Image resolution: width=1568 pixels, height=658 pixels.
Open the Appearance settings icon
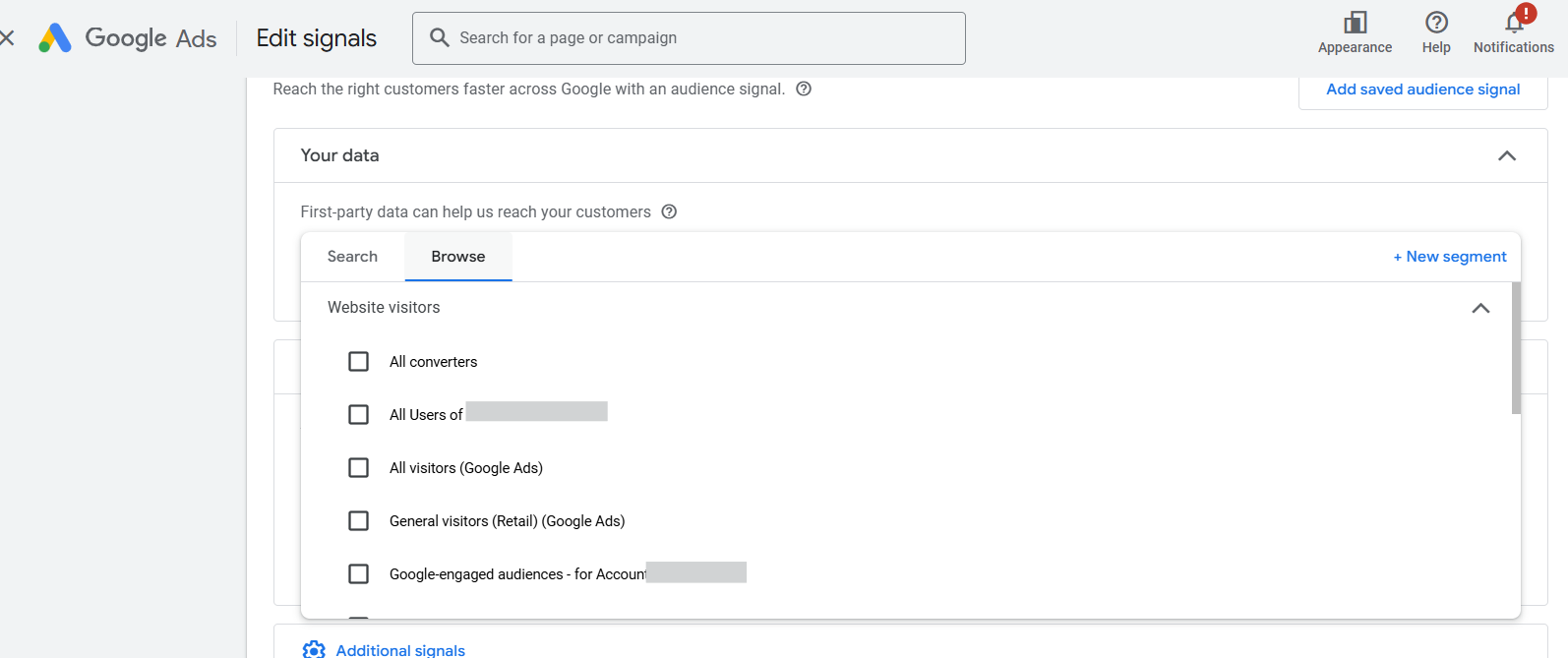[1355, 23]
